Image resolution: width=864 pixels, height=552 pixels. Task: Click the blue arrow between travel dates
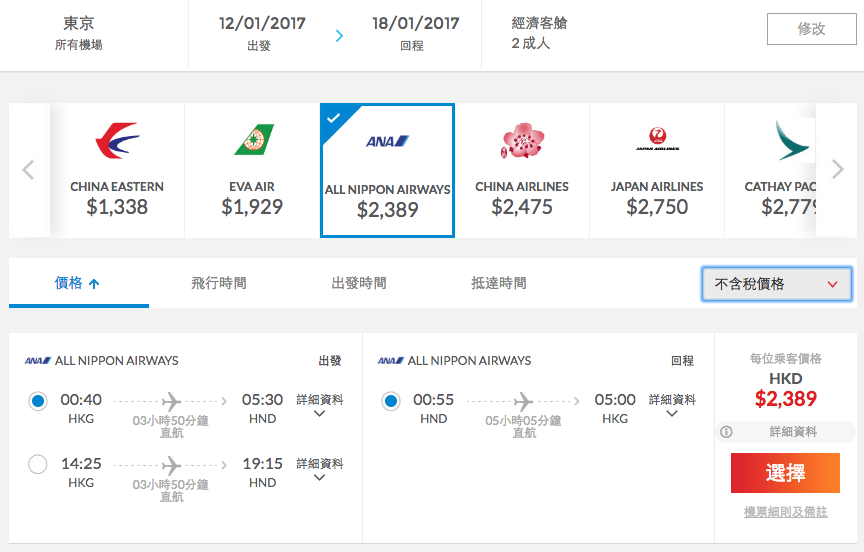339,36
